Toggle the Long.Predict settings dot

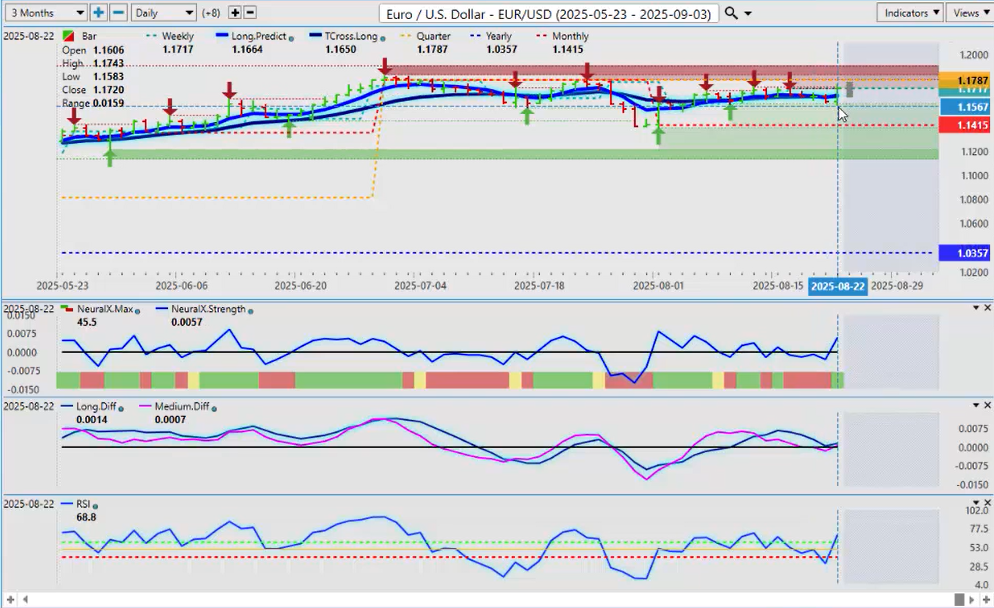[x=291, y=37]
